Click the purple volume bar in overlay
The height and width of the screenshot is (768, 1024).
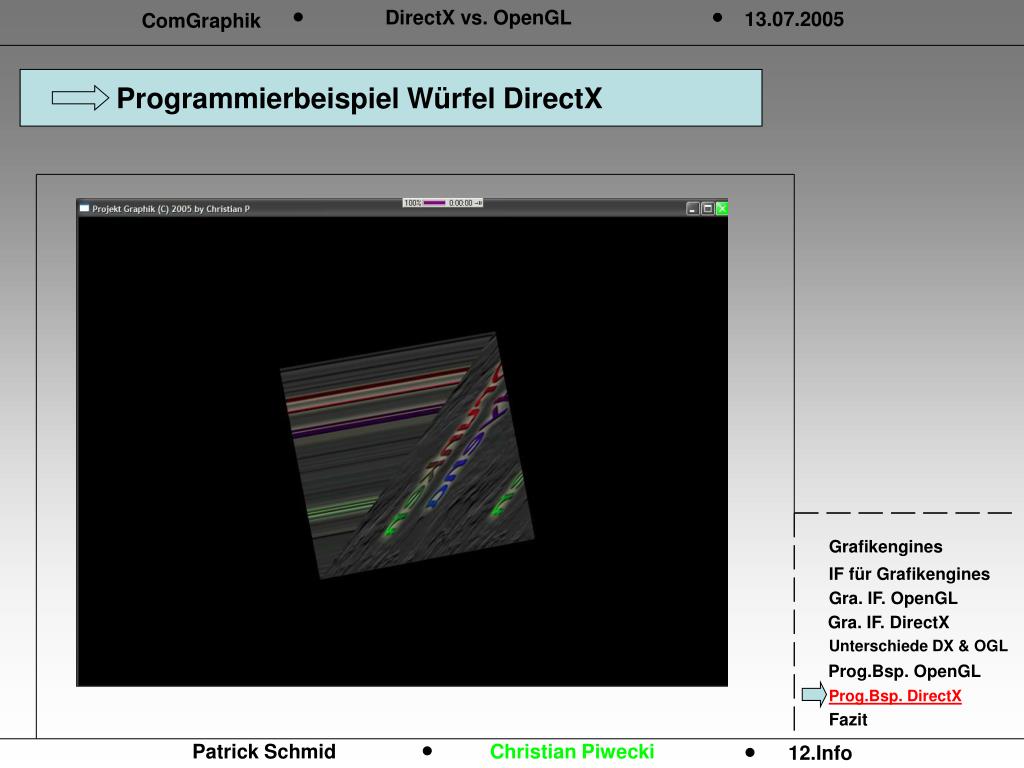pos(434,203)
